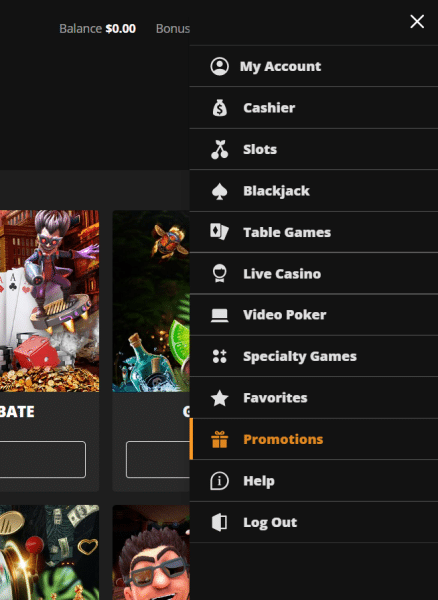This screenshot has height=600, width=438.
Task: Select the Video Poker menu item
Action: (x=314, y=315)
